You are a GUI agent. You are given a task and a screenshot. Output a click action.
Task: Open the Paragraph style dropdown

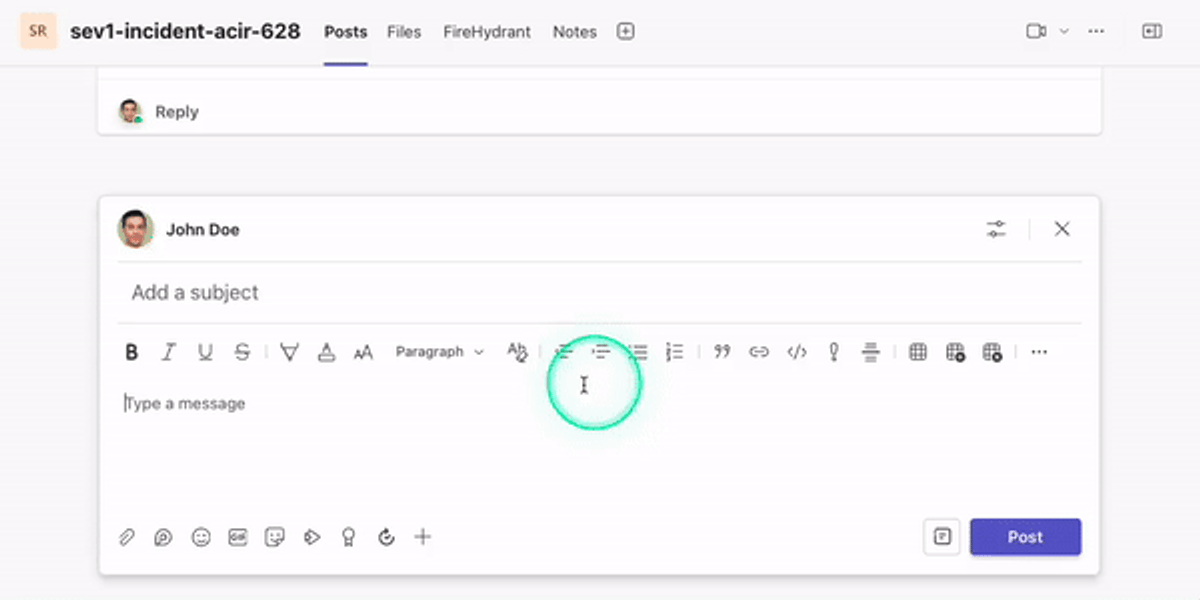pyautogui.click(x=439, y=352)
